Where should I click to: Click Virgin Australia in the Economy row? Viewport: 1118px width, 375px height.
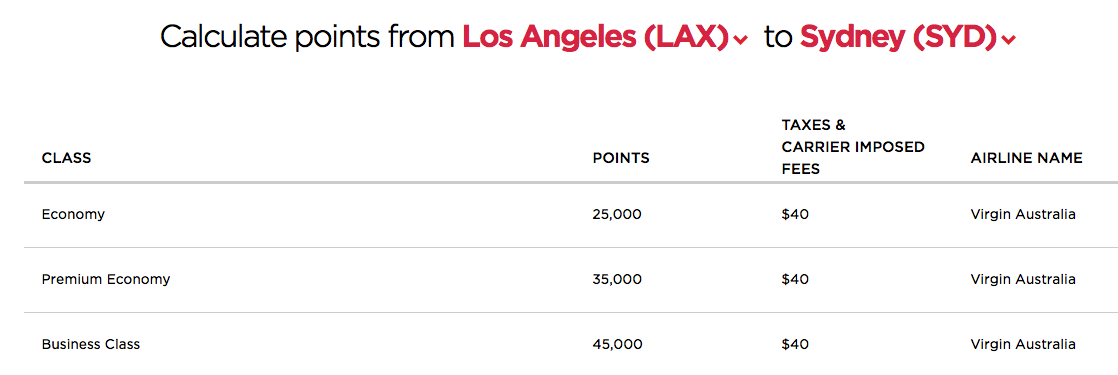(x=1022, y=215)
